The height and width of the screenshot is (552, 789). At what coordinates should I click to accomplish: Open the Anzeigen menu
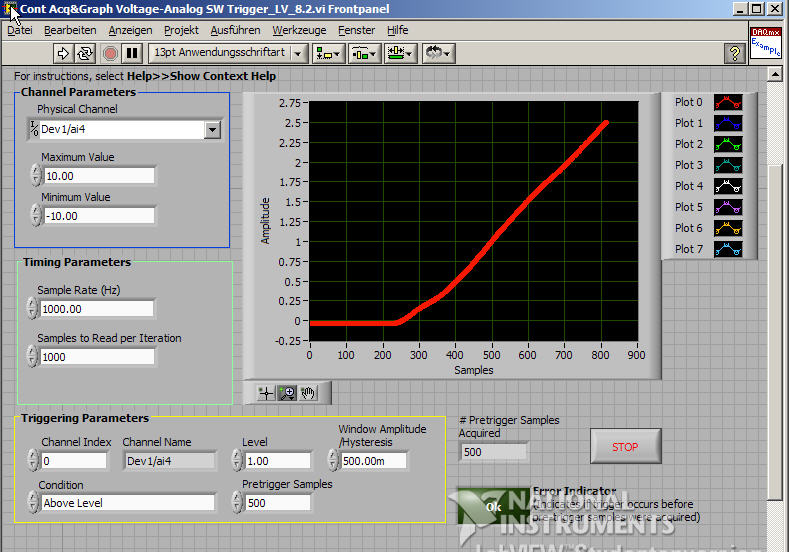coord(130,30)
